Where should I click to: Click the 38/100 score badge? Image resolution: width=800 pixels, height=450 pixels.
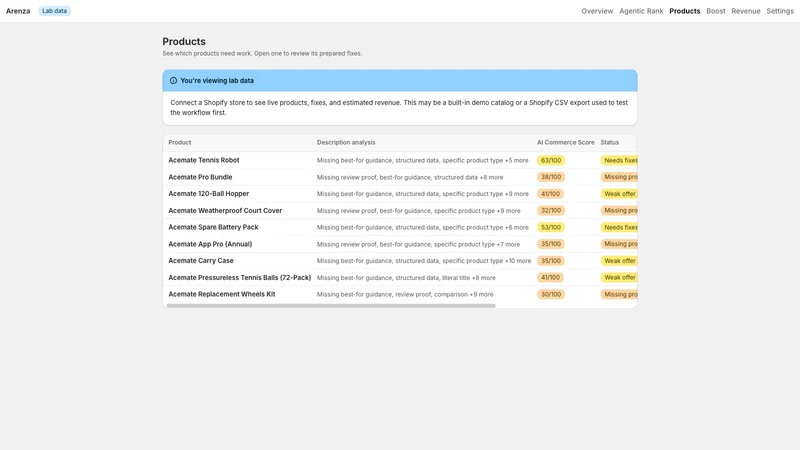pyautogui.click(x=551, y=177)
